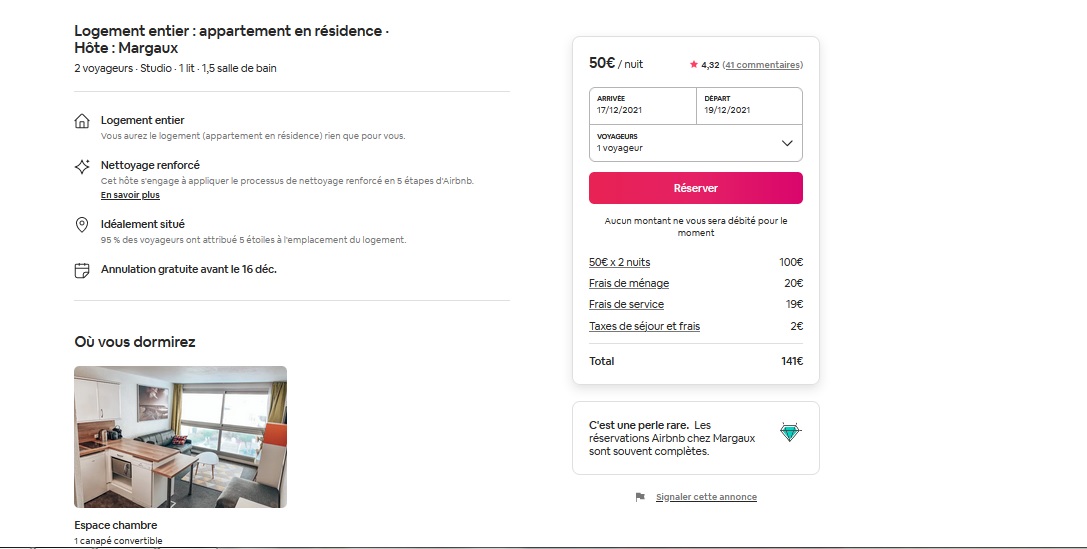Viewport: 1087px width, 549px height.
Task: Click the pink star rating icon
Action: click(693, 64)
